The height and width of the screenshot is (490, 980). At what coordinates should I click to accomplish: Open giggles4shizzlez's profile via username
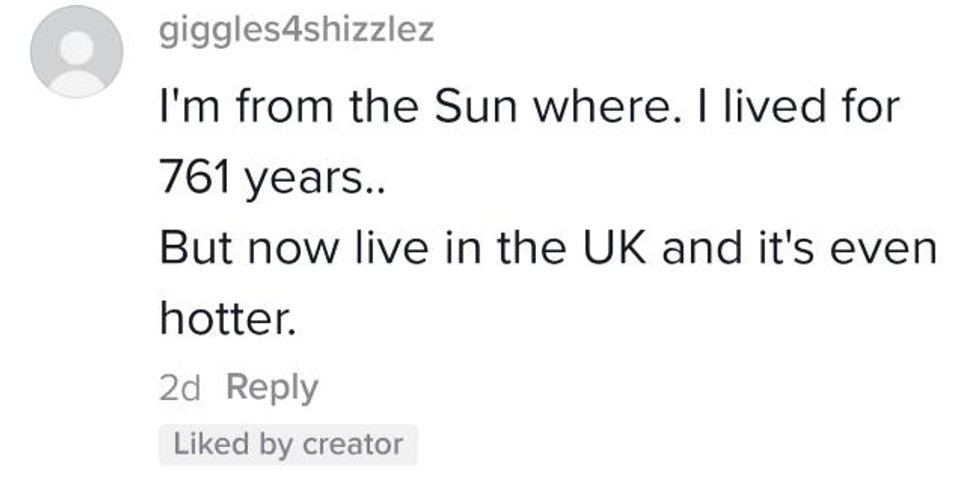point(296,30)
